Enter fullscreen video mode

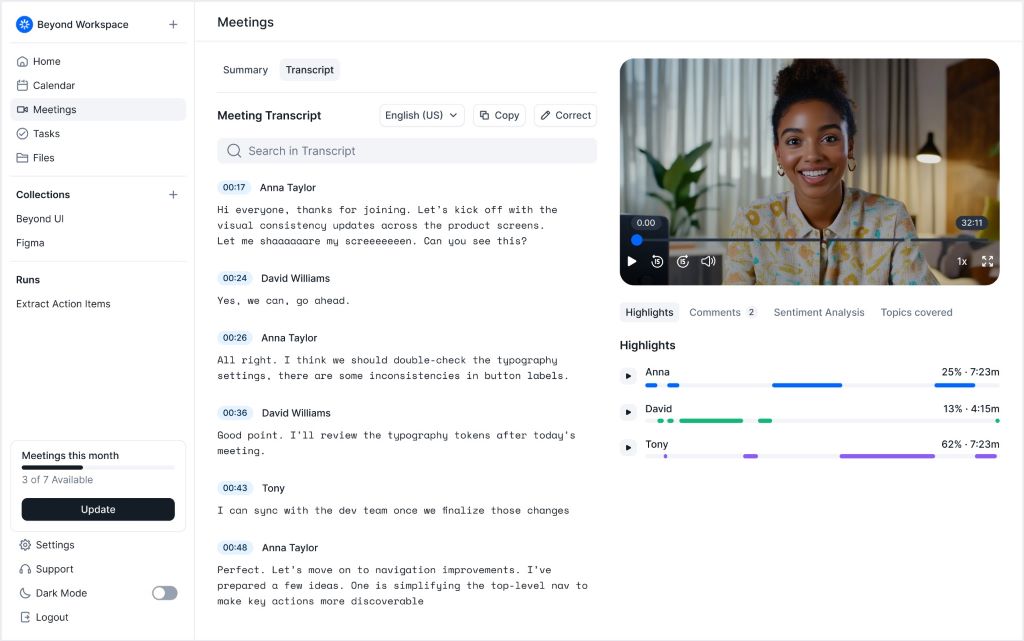coord(987,261)
